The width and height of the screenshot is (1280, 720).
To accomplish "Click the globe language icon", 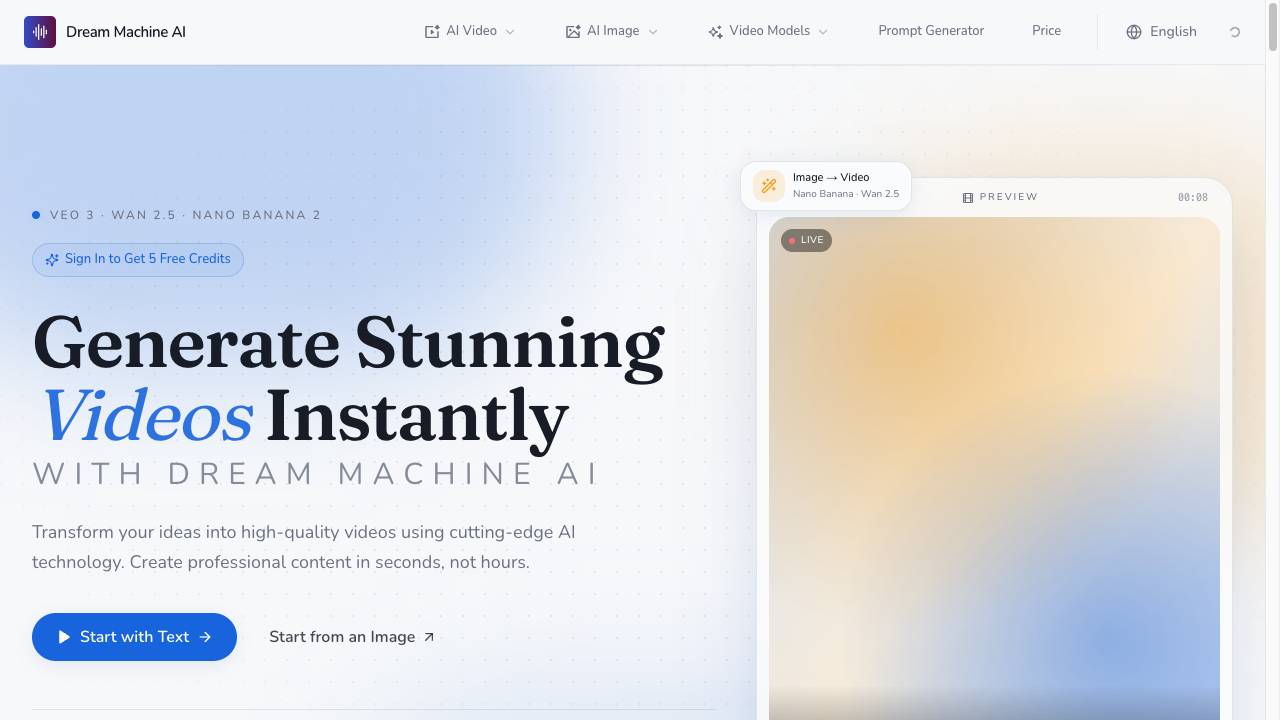I will pos(1134,32).
